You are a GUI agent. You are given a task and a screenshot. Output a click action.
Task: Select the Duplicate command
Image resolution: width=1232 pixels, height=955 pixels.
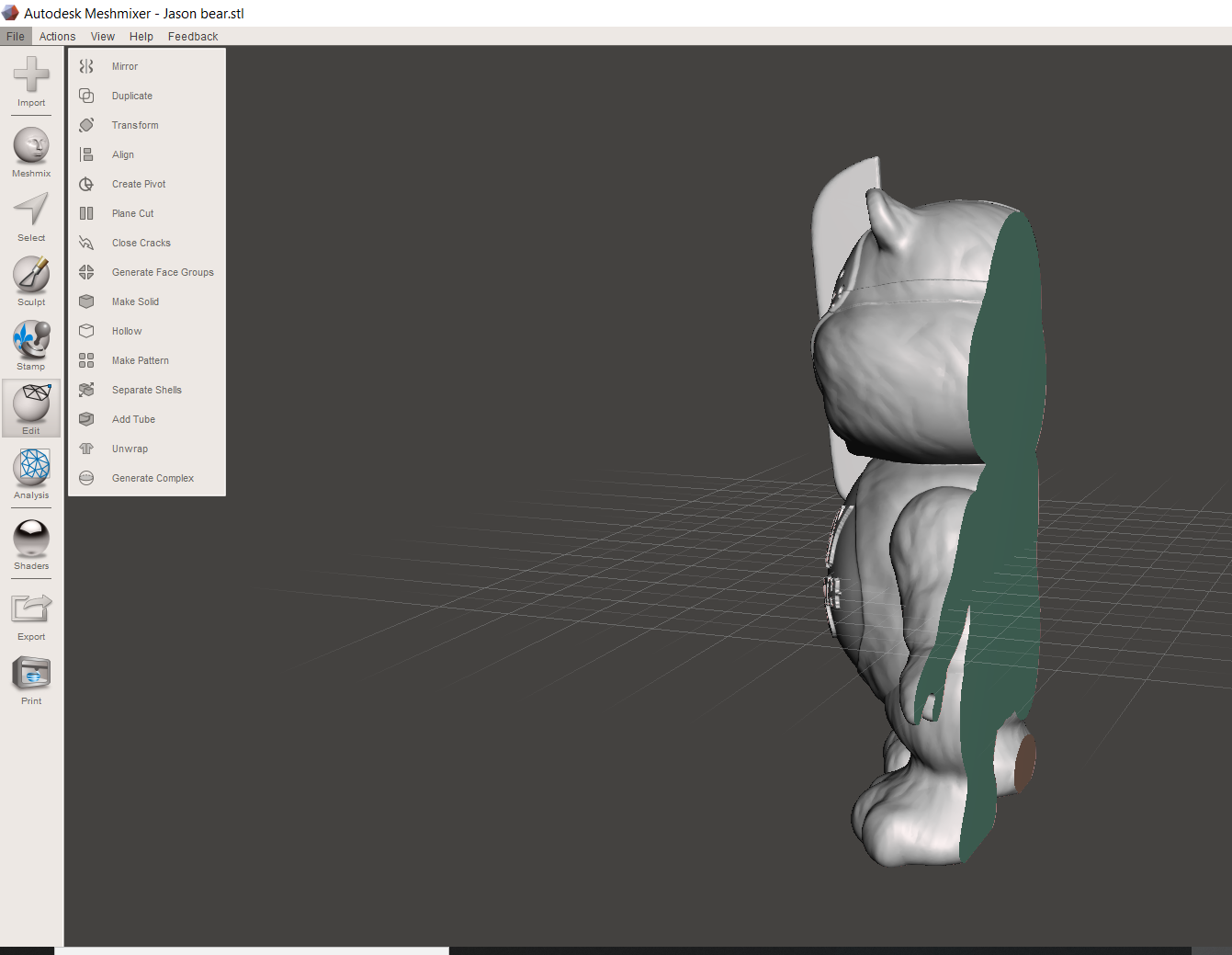point(147,96)
